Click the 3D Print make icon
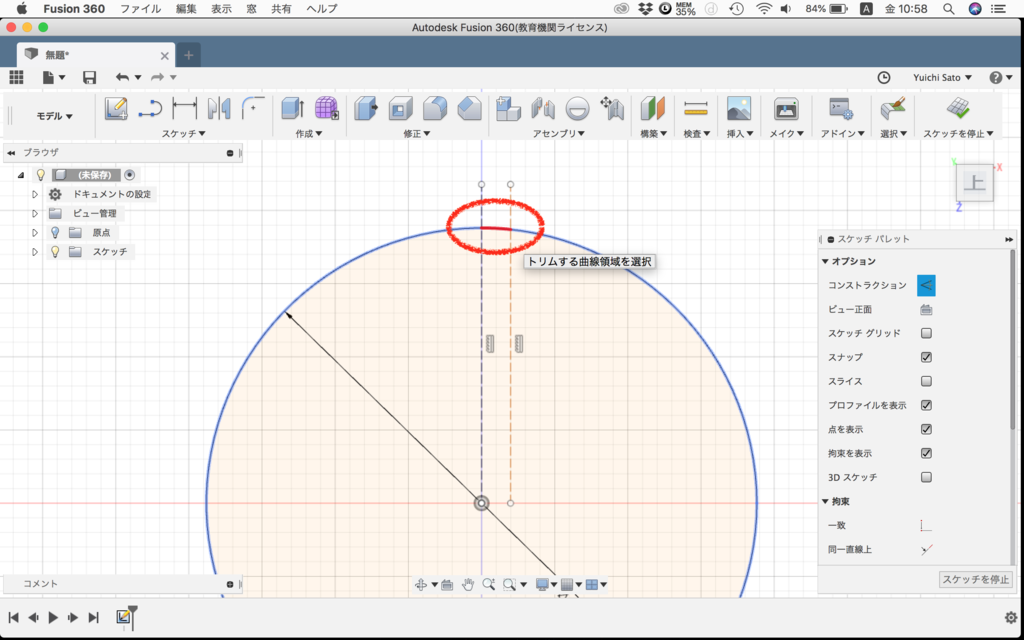The height and width of the screenshot is (640, 1024). [x=786, y=108]
